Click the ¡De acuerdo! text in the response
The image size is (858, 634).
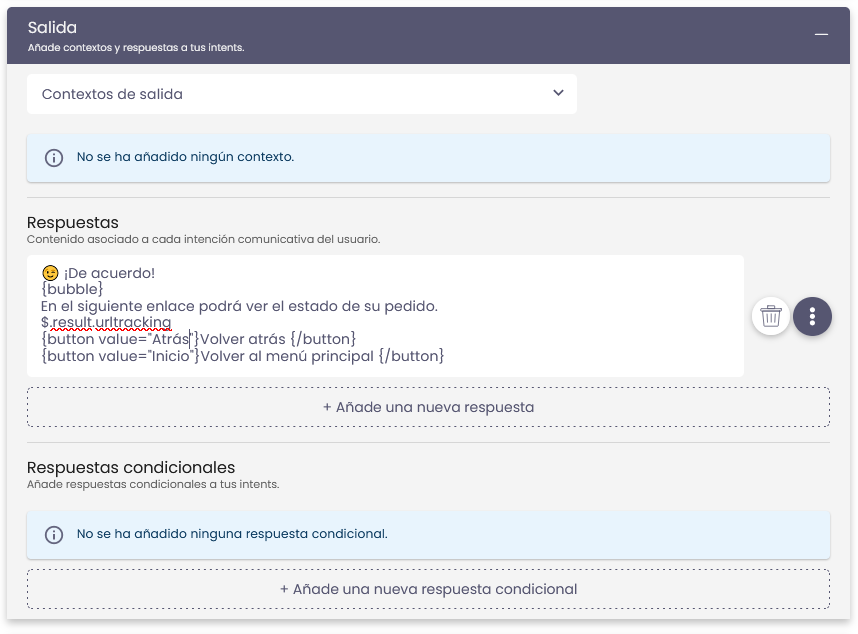(110, 273)
